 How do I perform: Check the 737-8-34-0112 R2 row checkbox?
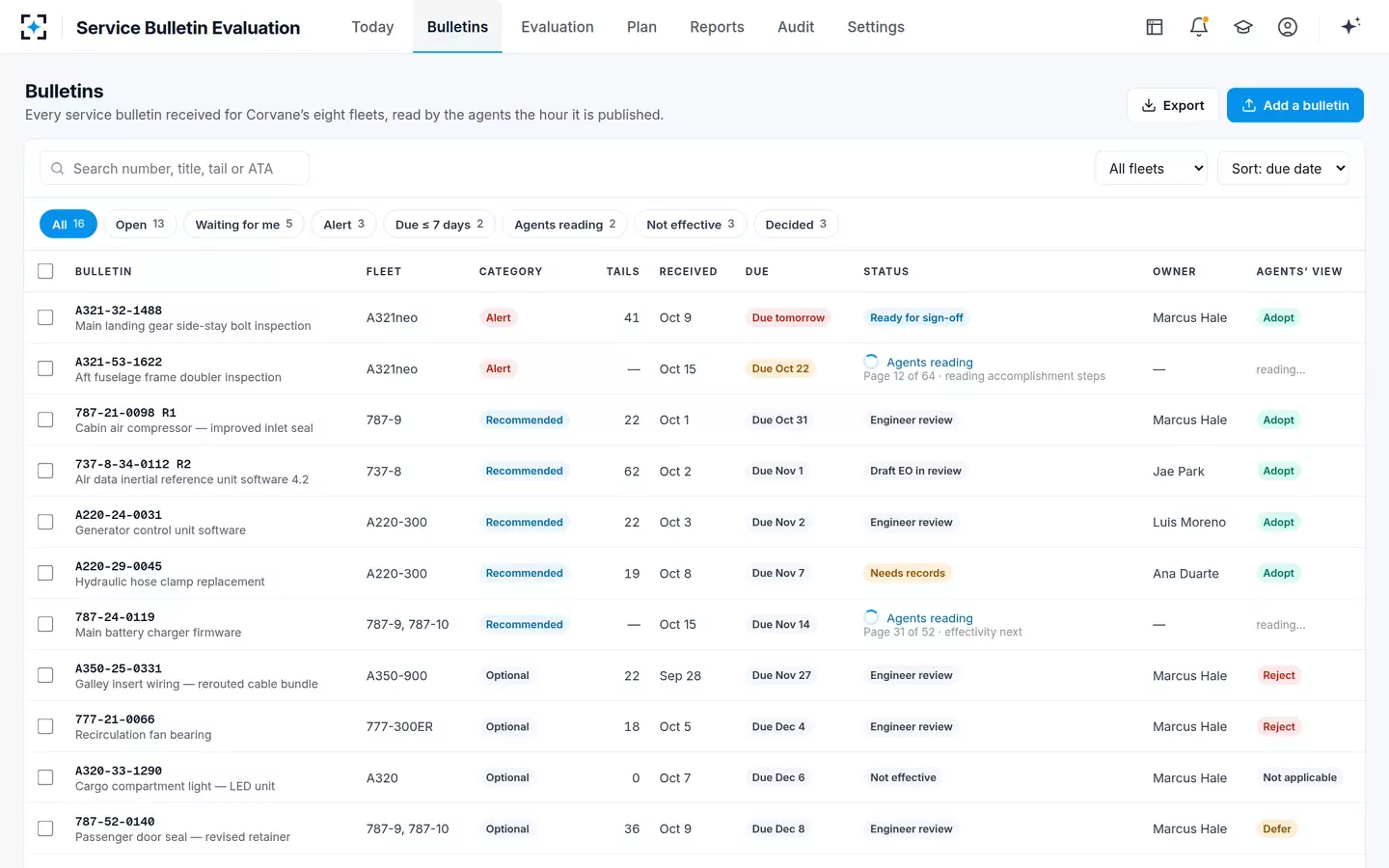click(45, 471)
